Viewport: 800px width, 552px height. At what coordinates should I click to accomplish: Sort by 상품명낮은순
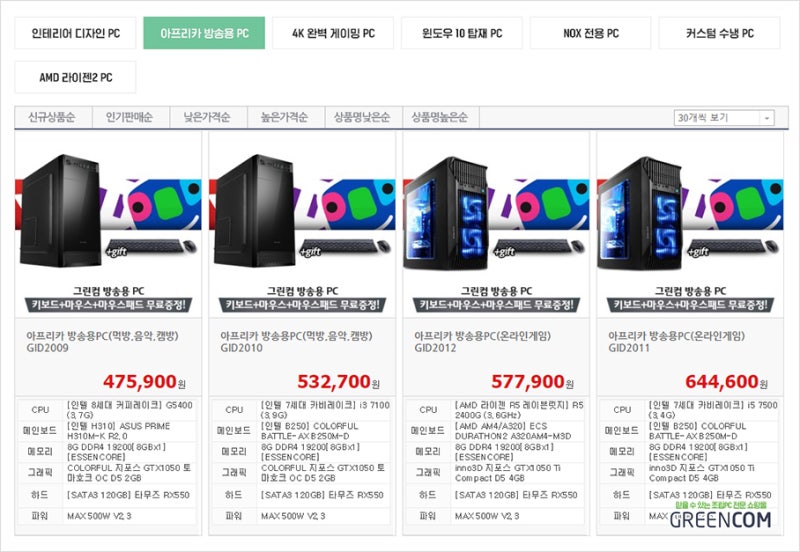click(363, 117)
